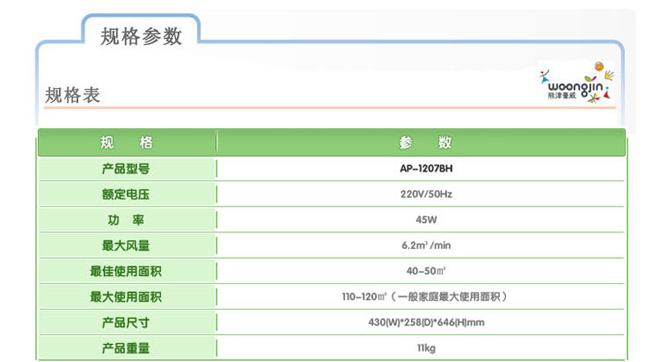
Task: Click the 430(W)*258(D)*646(H)mm dimensions value
Action: [426, 322]
